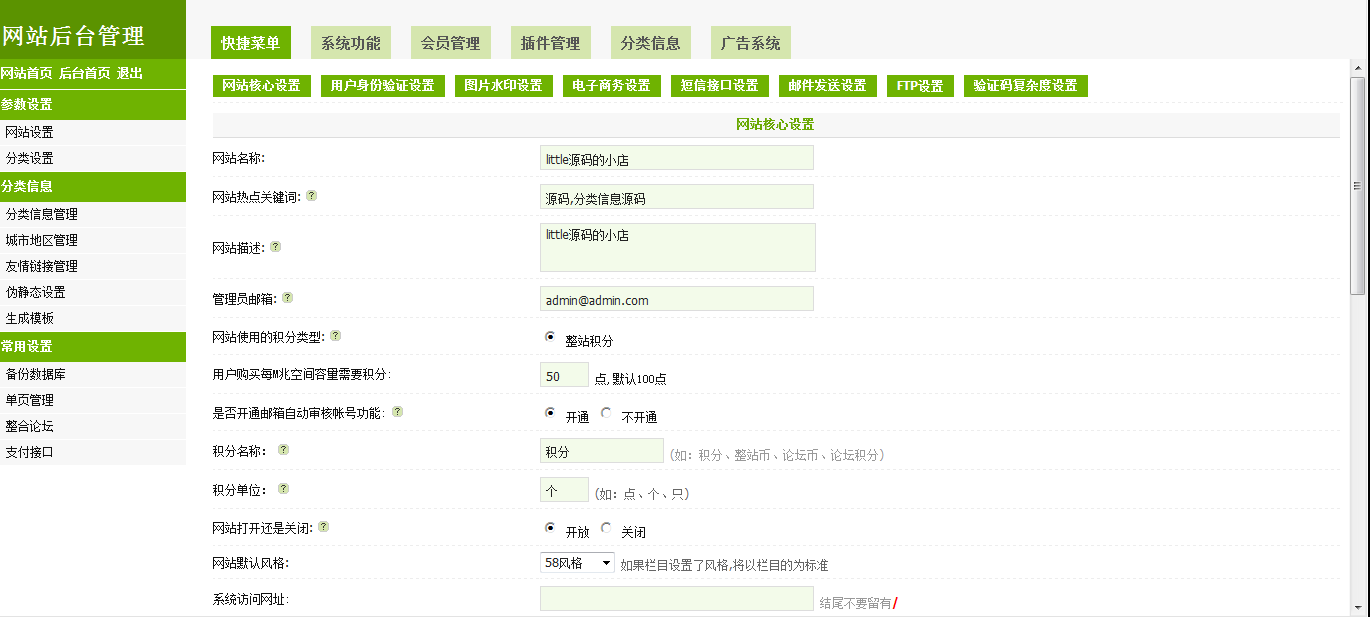Go to 网站首页 link
Image resolution: width=1370 pixels, height=617 pixels.
pos(26,74)
